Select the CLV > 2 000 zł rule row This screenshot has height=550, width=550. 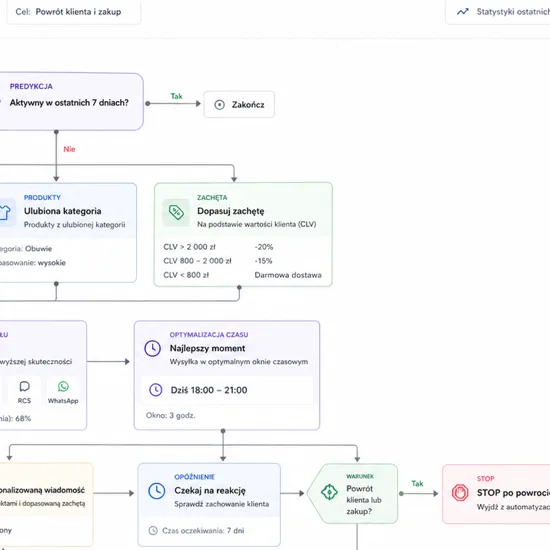coord(243,247)
